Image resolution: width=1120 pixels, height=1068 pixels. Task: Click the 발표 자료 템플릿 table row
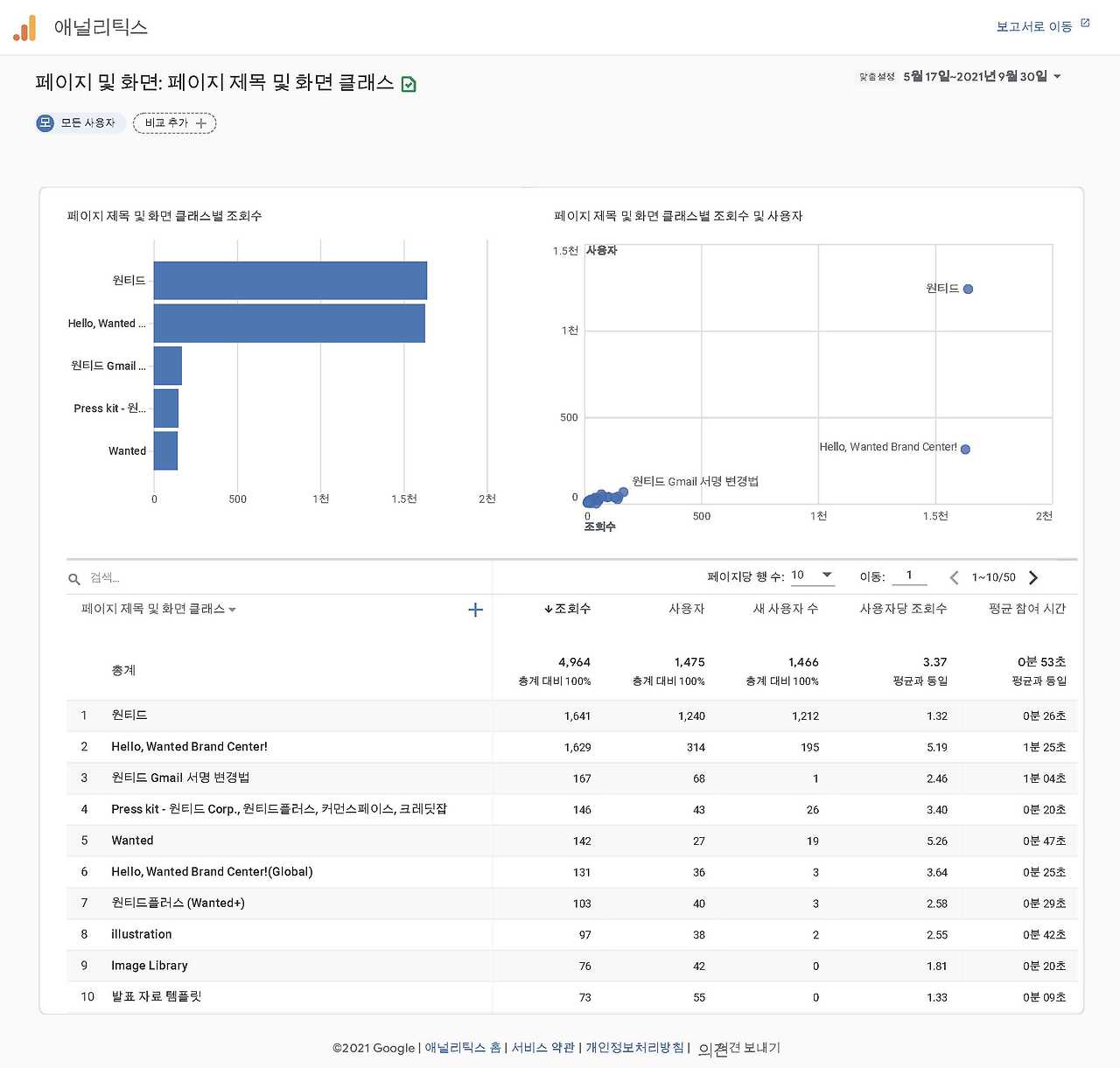coord(572,997)
